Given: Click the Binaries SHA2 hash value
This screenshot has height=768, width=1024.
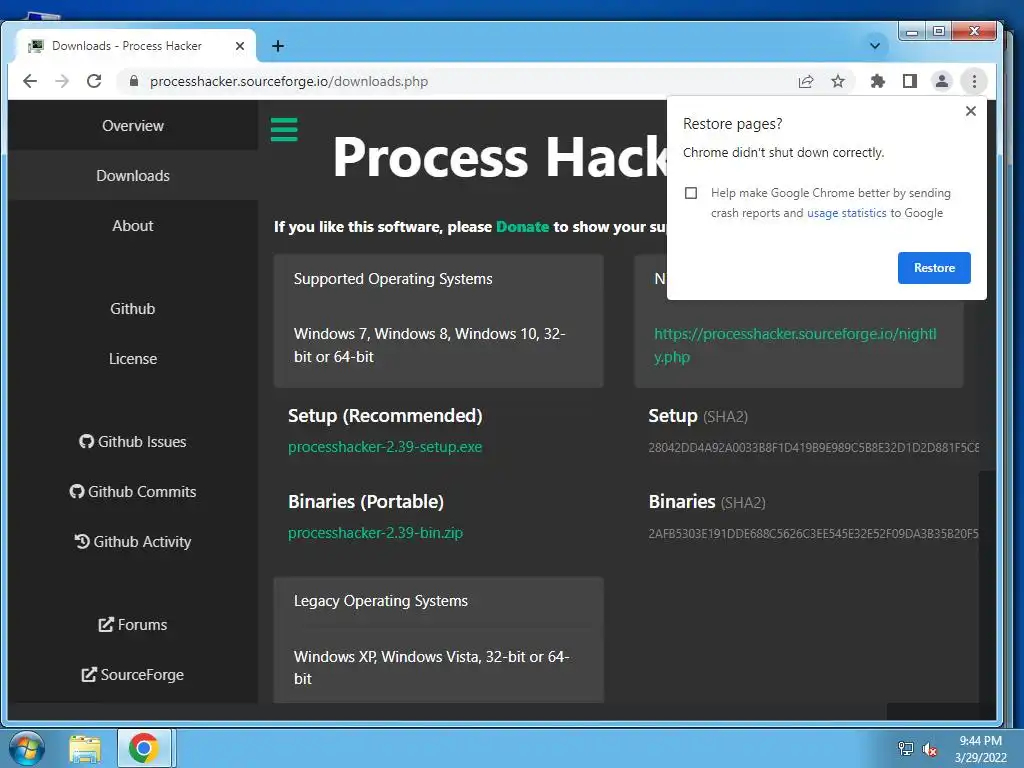Looking at the screenshot, I should point(813,534).
